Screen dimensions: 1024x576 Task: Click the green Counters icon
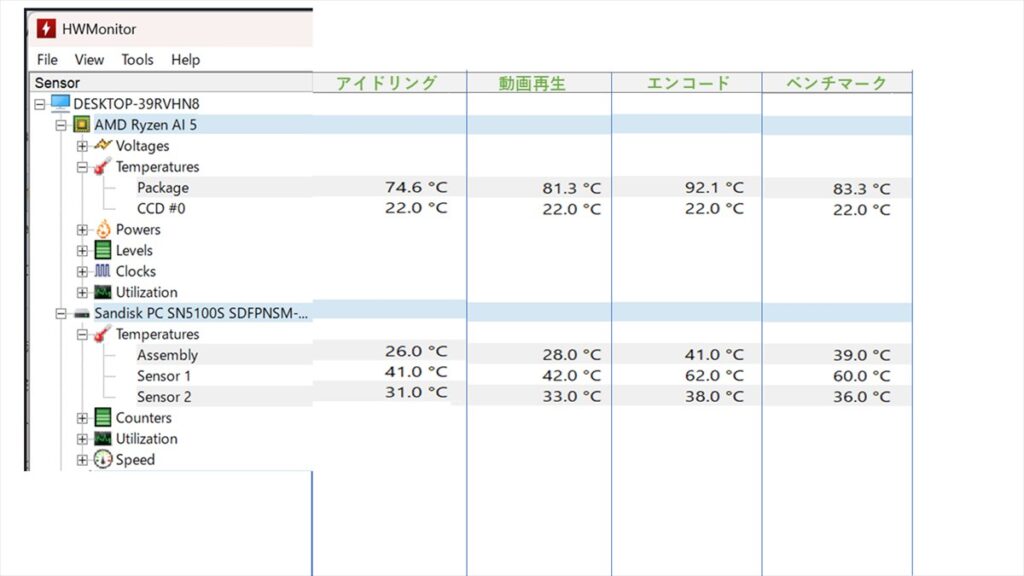pos(103,417)
